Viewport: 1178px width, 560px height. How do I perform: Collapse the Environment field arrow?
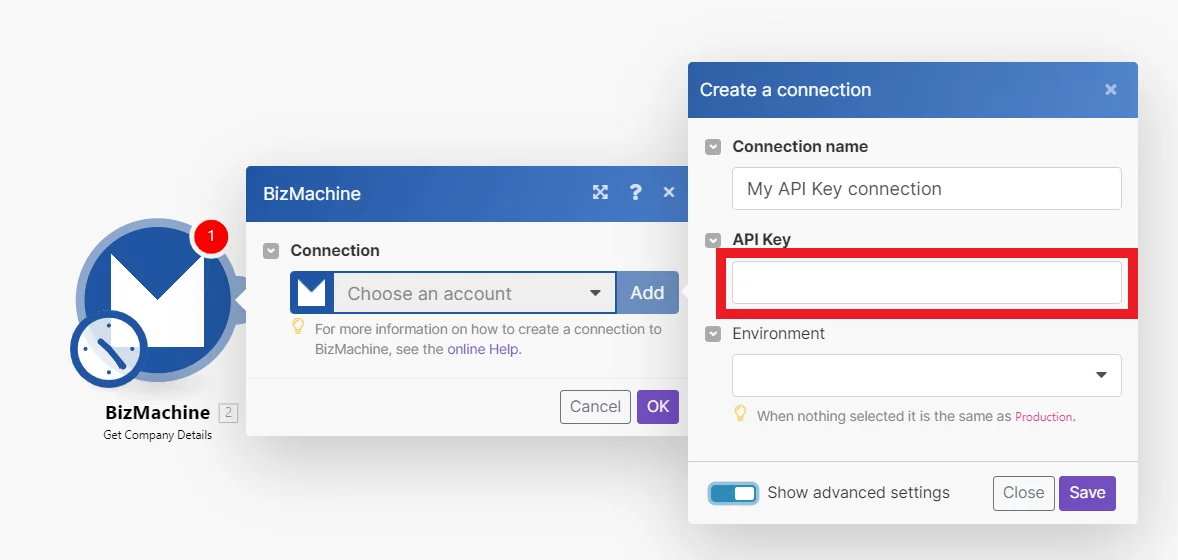tap(713, 334)
